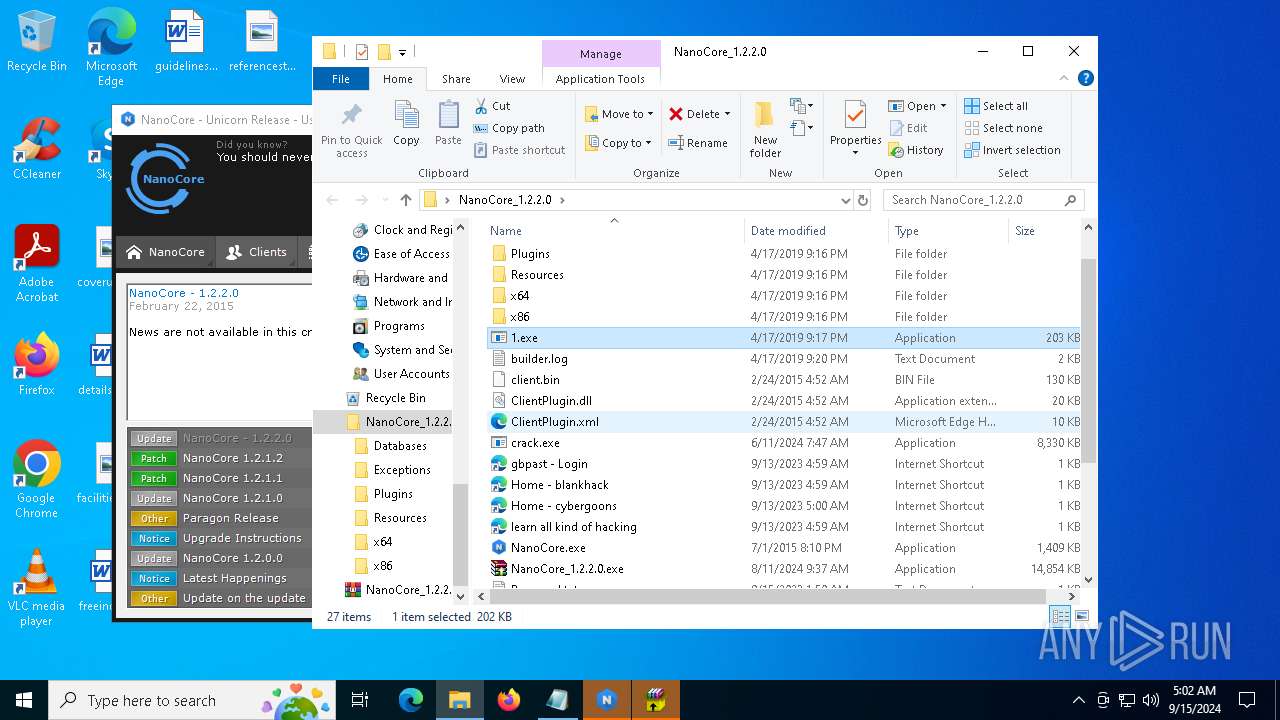This screenshot has height=720, width=1280.
Task: Click the Windows Start button
Action: point(24,700)
